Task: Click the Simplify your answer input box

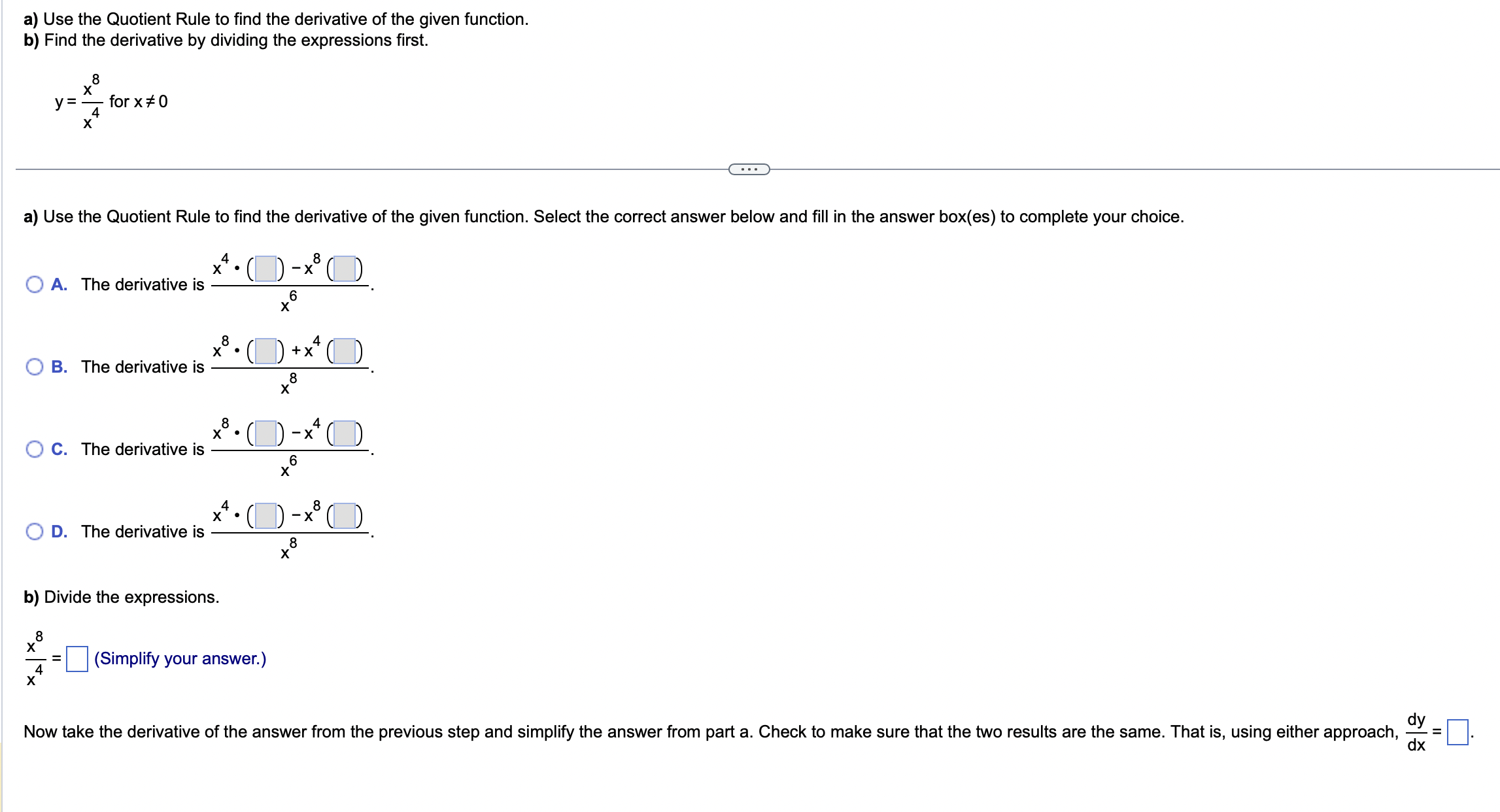Action: point(77,658)
